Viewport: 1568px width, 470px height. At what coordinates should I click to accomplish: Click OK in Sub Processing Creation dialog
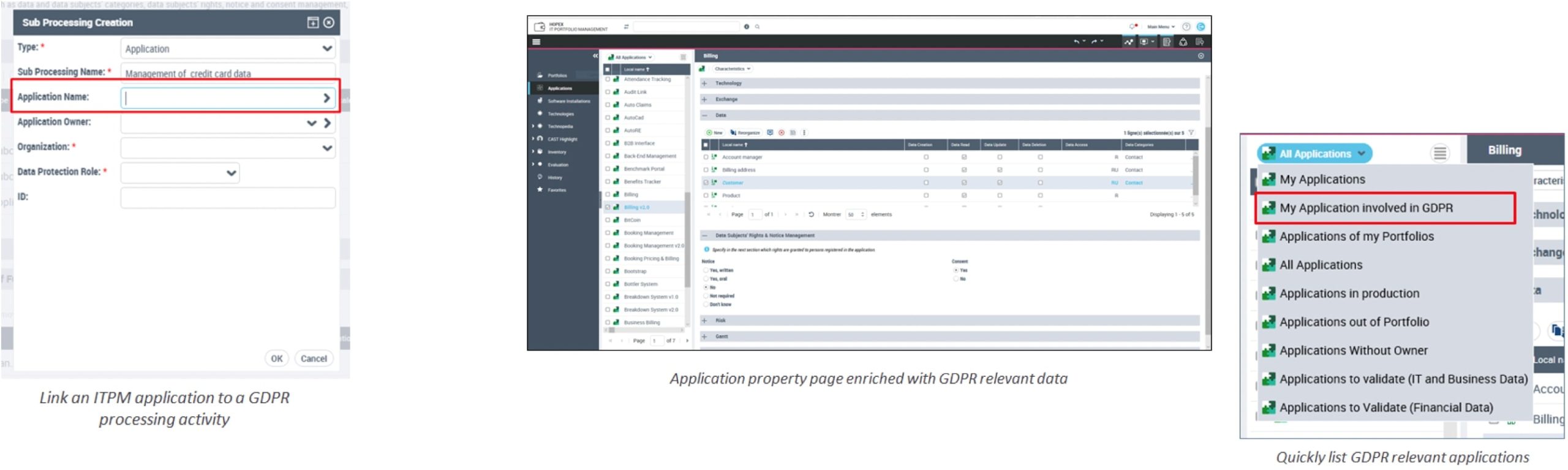coord(277,358)
